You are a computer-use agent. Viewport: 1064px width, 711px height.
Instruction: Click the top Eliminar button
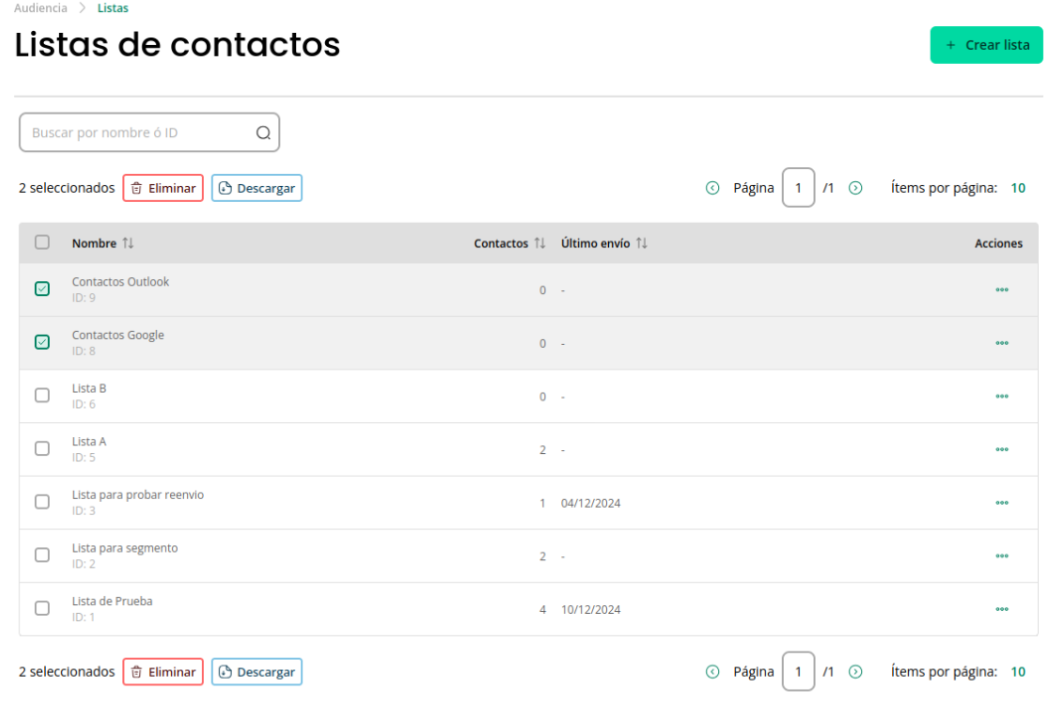[x=163, y=188]
